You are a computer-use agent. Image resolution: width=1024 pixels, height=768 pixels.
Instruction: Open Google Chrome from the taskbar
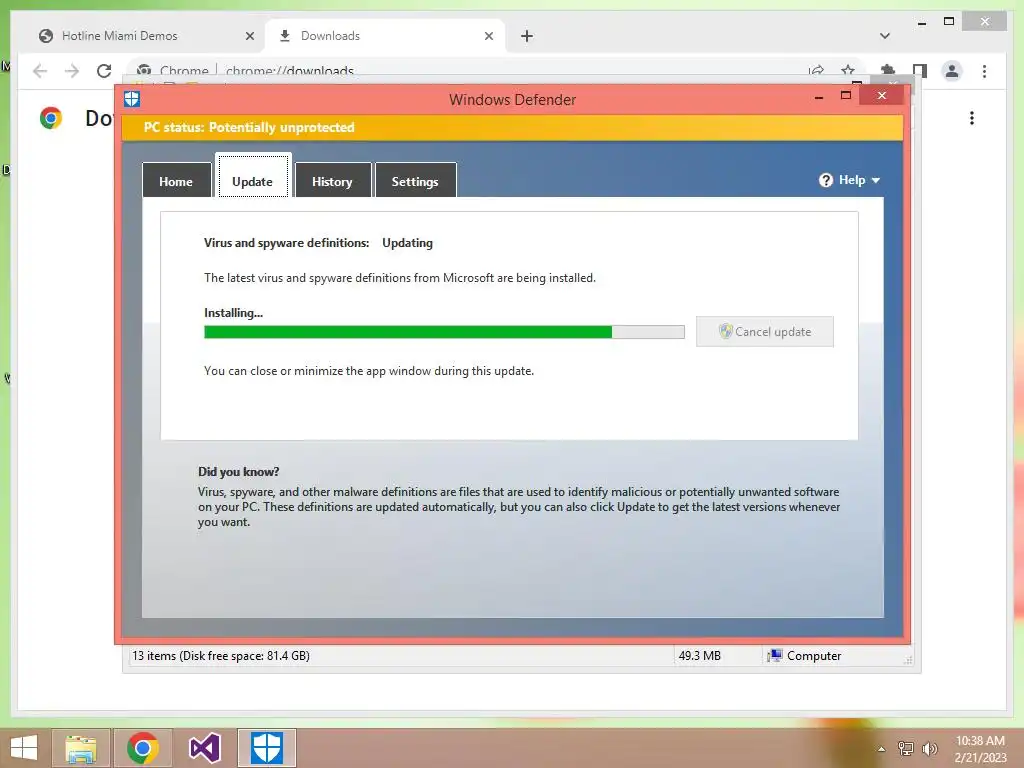click(143, 748)
